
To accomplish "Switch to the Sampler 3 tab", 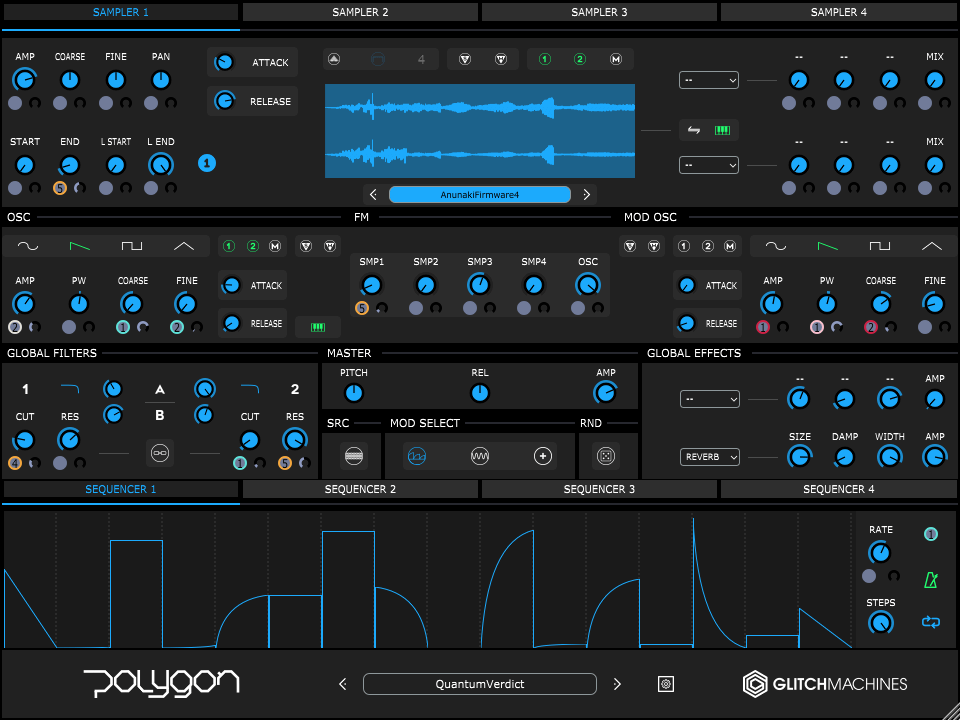I will pyautogui.click(x=599, y=12).
